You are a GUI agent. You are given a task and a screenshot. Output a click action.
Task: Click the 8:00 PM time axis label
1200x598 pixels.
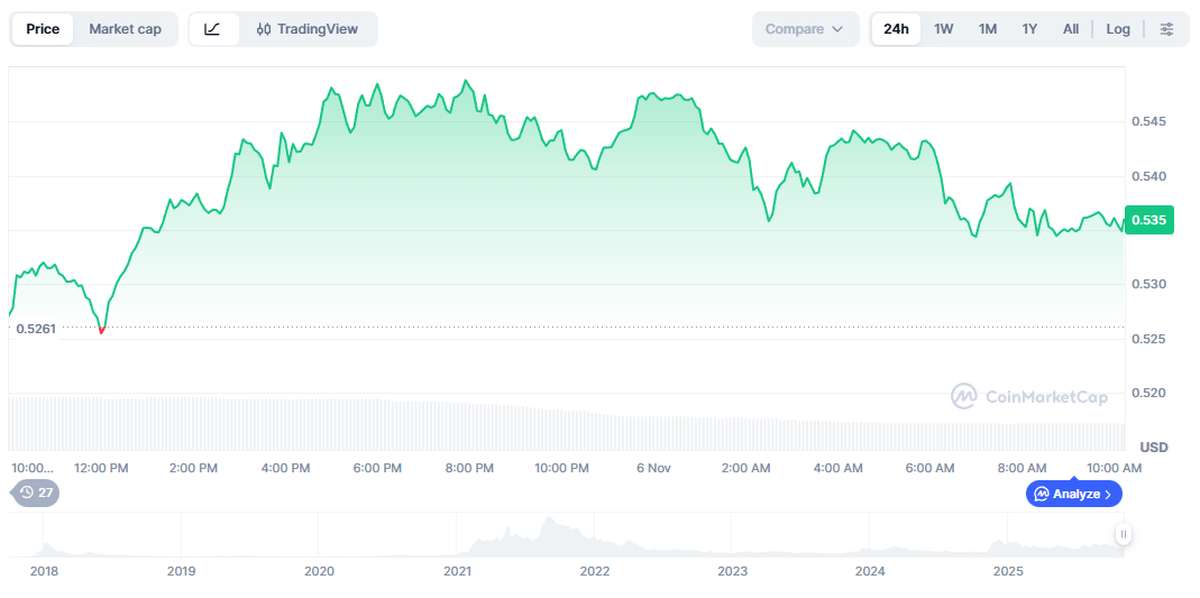470,468
